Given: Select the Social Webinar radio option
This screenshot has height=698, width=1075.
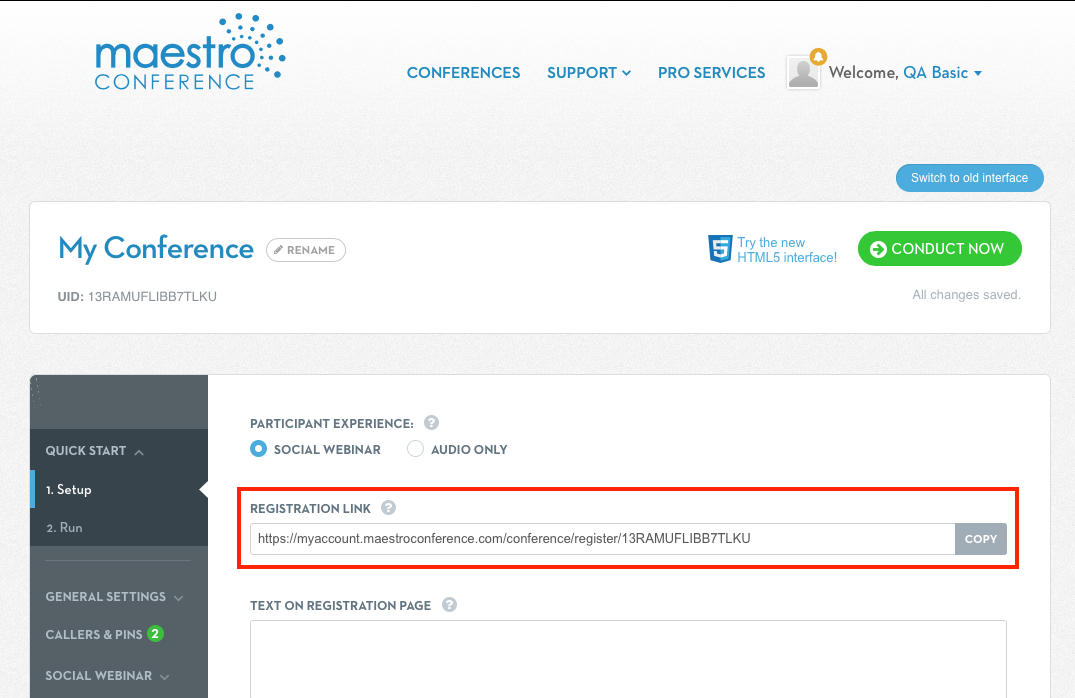Looking at the screenshot, I should [258, 448].
